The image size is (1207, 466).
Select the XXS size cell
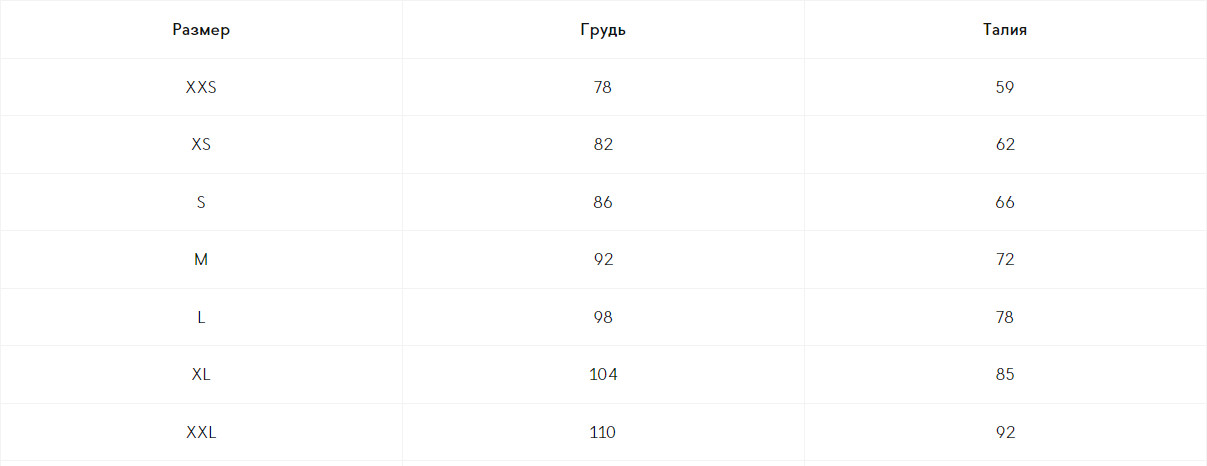201,87
